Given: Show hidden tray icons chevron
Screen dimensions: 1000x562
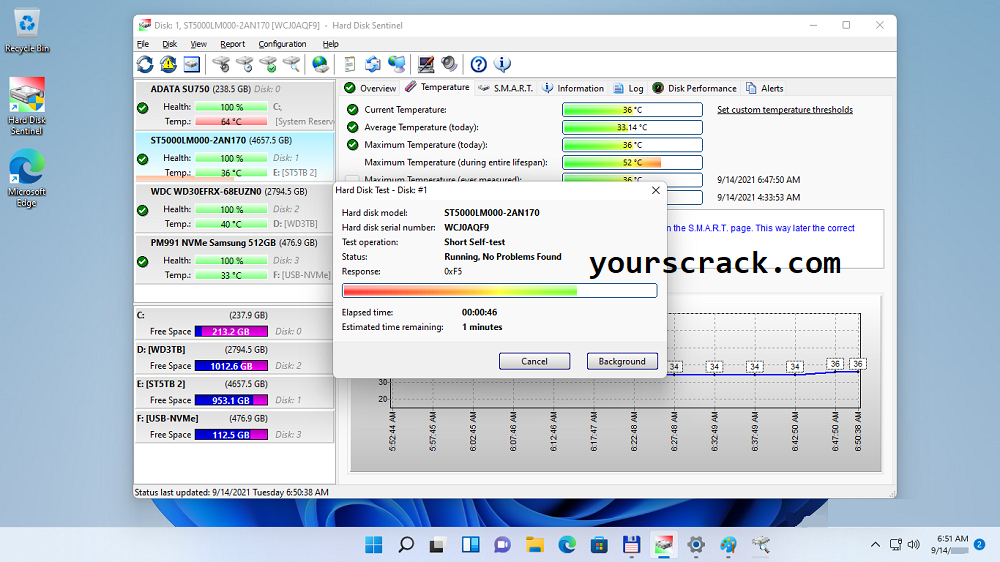Looking at the screenshot, I should click(875, 544).
